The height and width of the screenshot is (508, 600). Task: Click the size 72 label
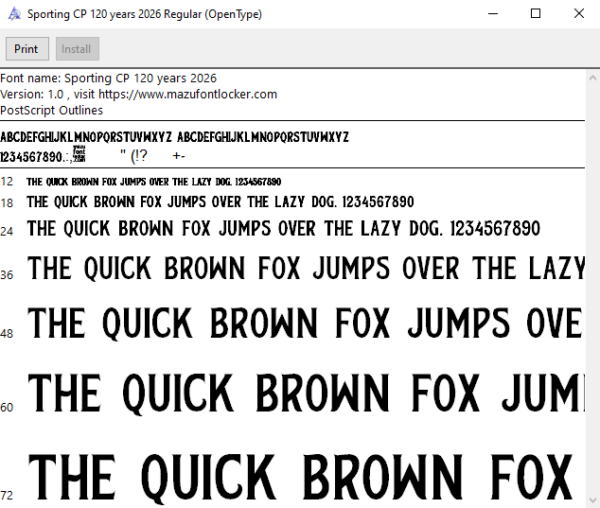click(x=7, y=495)
